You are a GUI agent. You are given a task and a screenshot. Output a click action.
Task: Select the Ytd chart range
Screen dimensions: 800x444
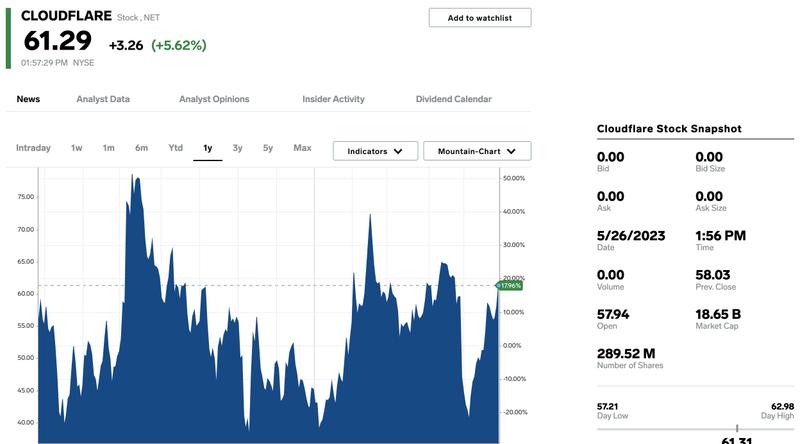click(x=176, y=148)
